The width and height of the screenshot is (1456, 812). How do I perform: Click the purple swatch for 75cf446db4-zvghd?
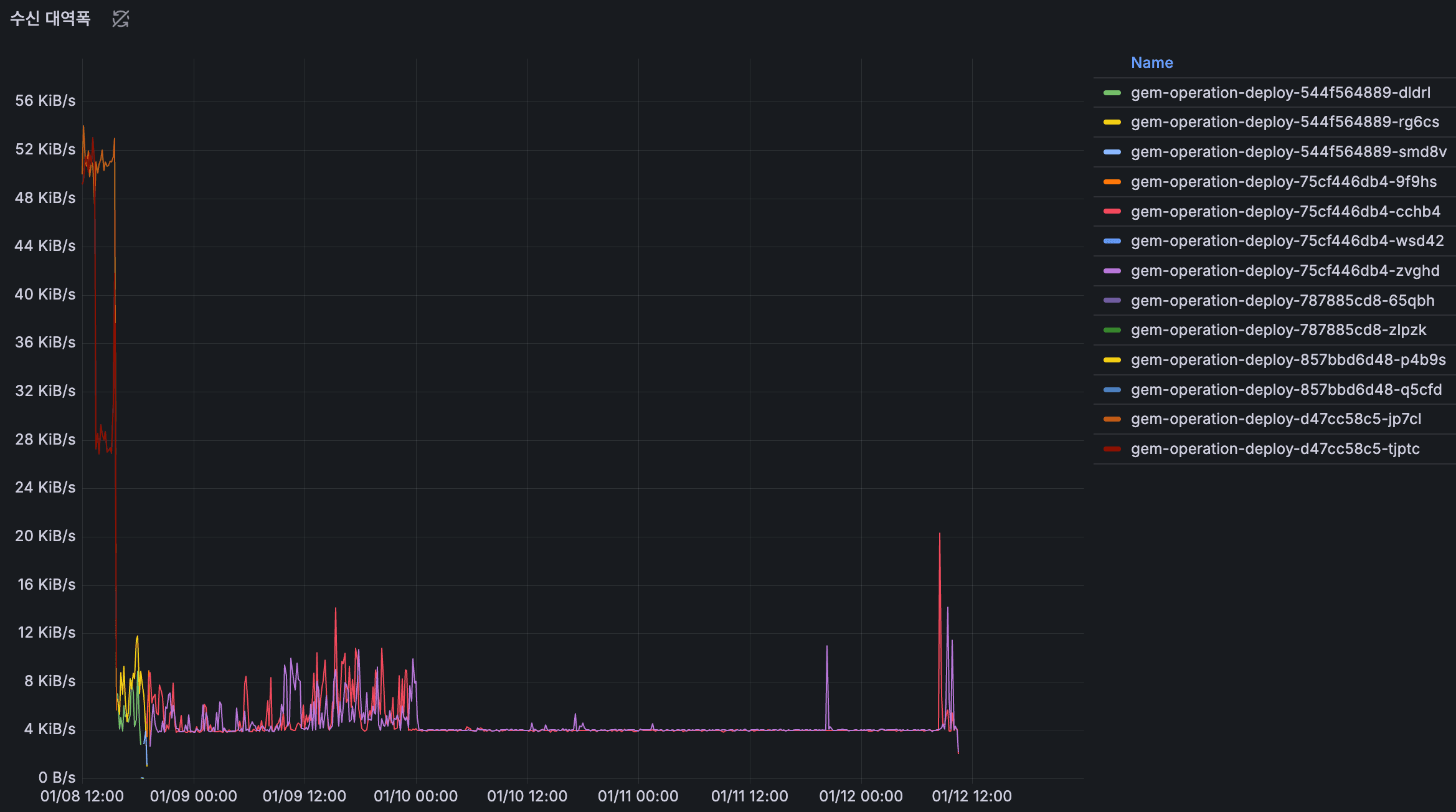click(x=1112, y=271)
